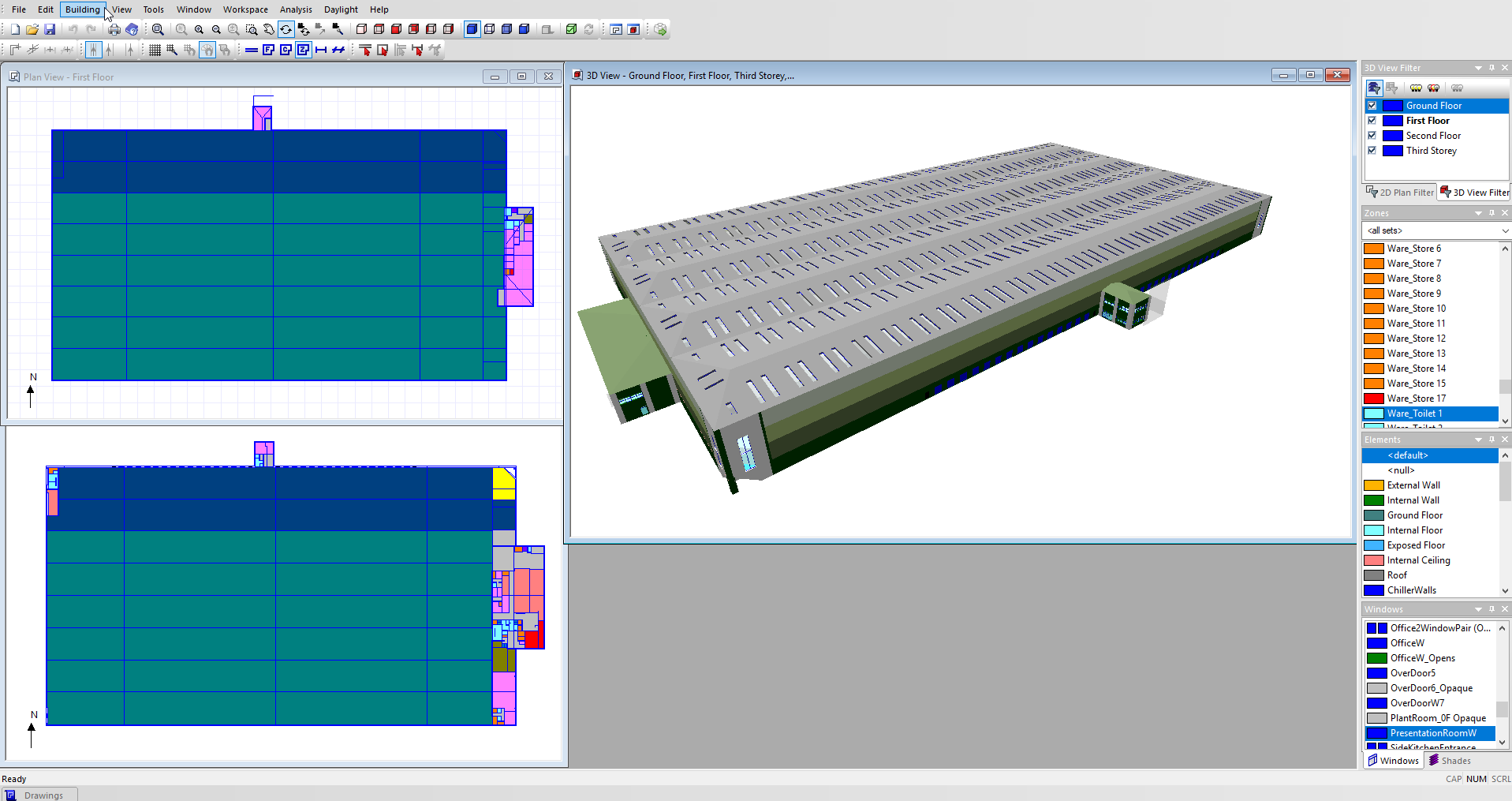Click the solid red cube view icon
Screen dimensions: 1512x801
coord(396,29)
